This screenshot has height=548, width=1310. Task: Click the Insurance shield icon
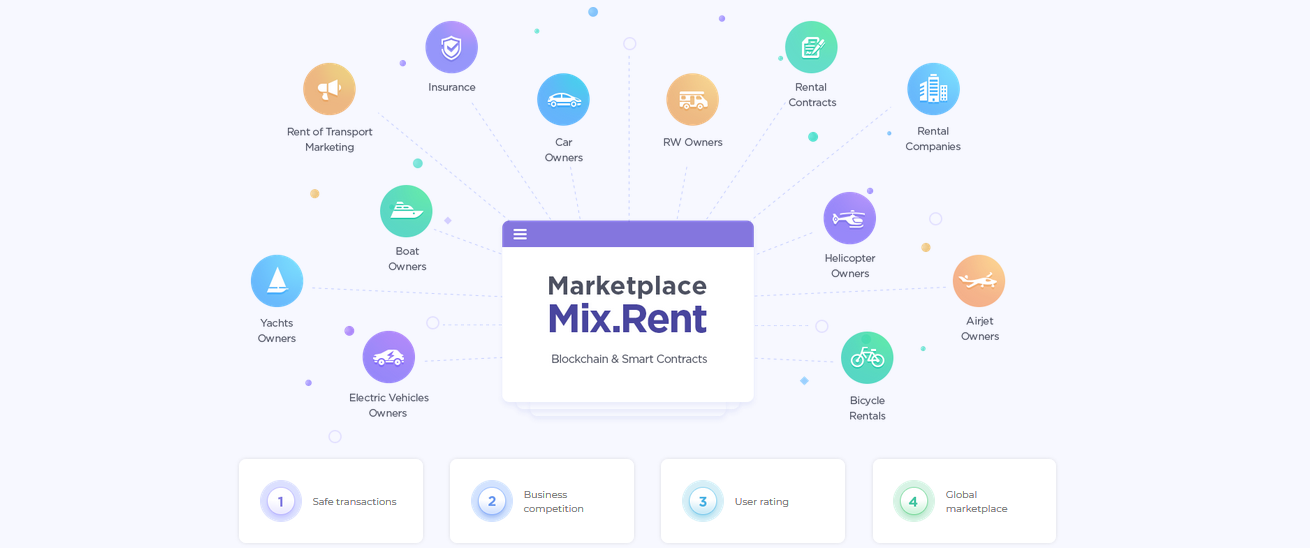pos(452,47)
